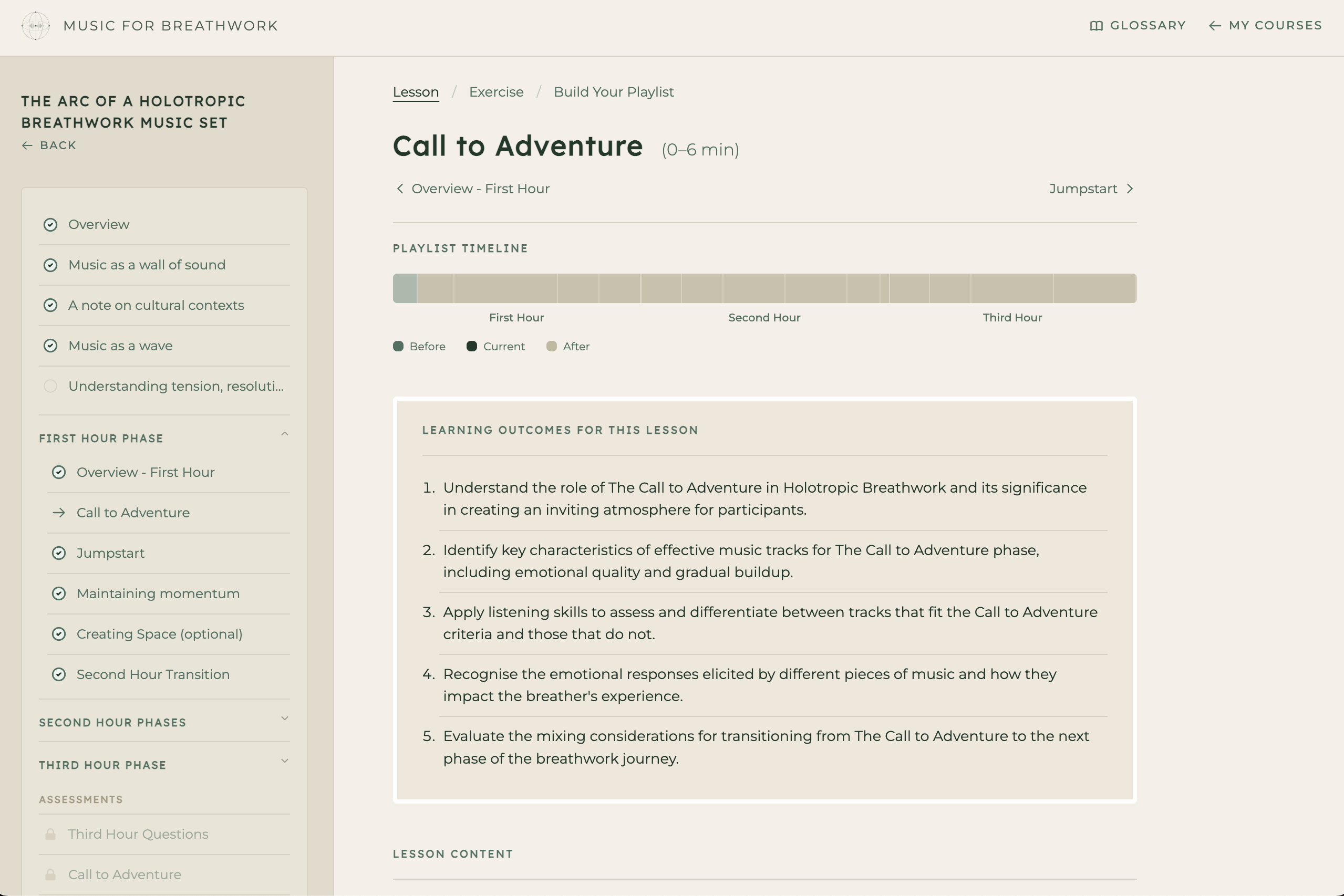Click the check beside Jumpstart in sidebar

coord(59,553)
